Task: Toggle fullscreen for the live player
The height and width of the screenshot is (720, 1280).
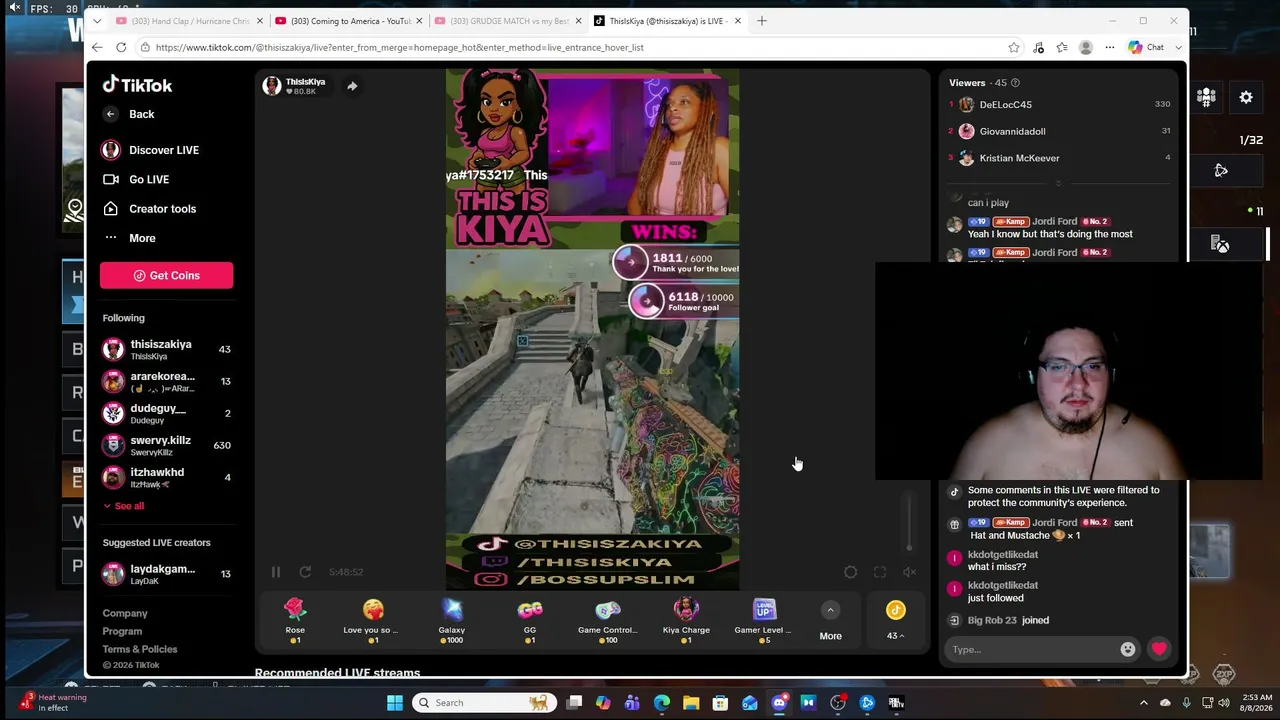Action: pos(880,572)
